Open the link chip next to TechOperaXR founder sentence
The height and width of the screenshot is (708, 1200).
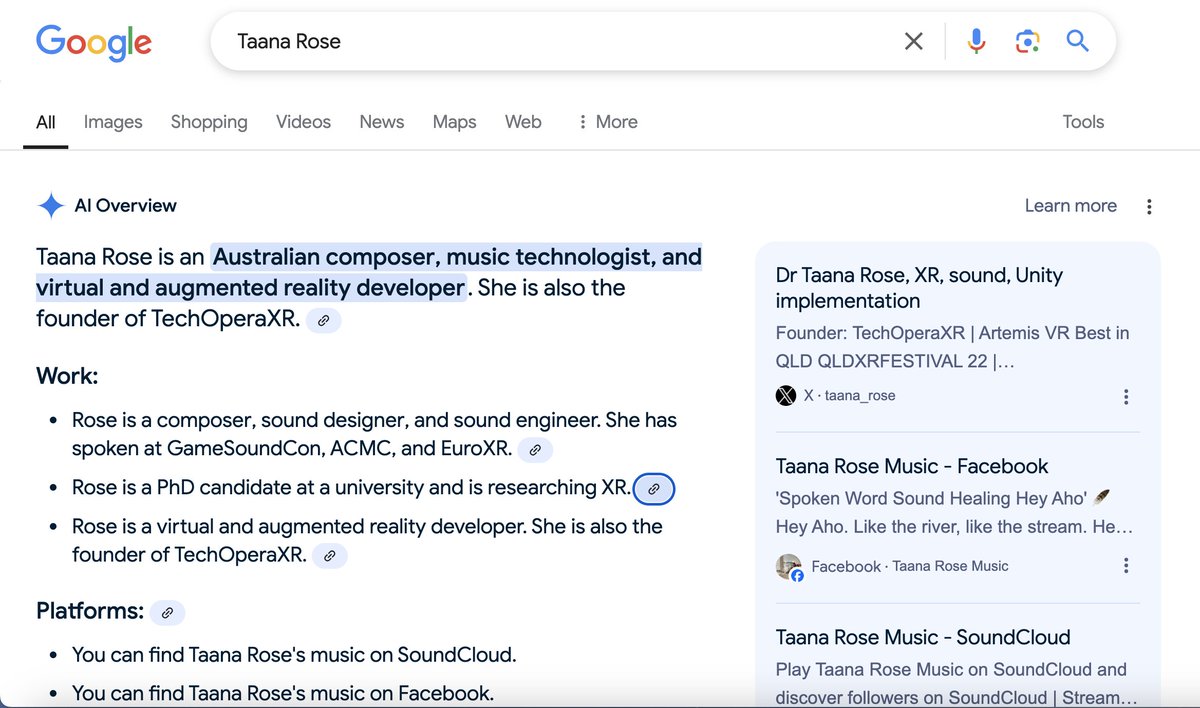click(323, 320)
